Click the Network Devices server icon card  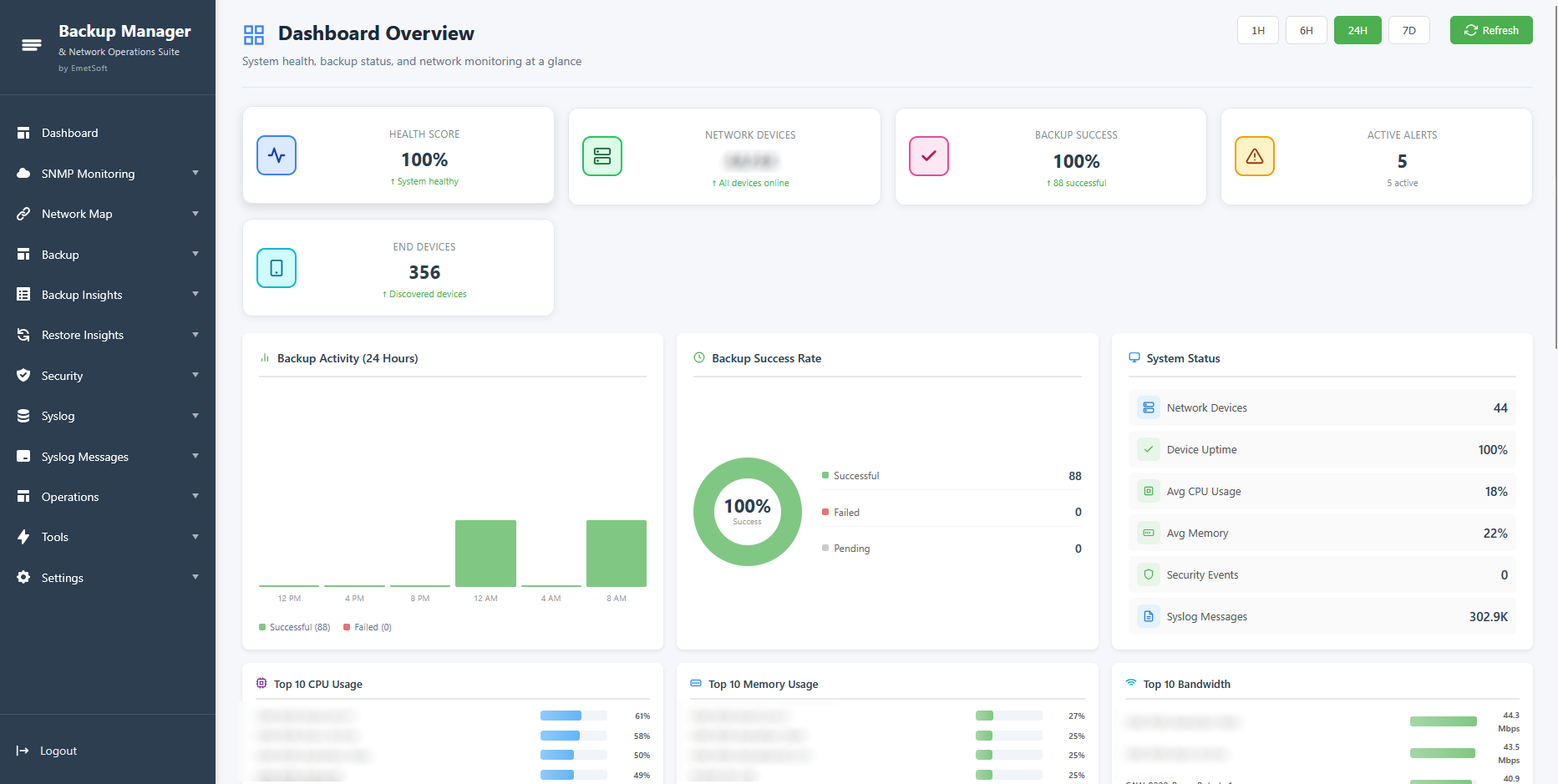(x=602, y=156)
